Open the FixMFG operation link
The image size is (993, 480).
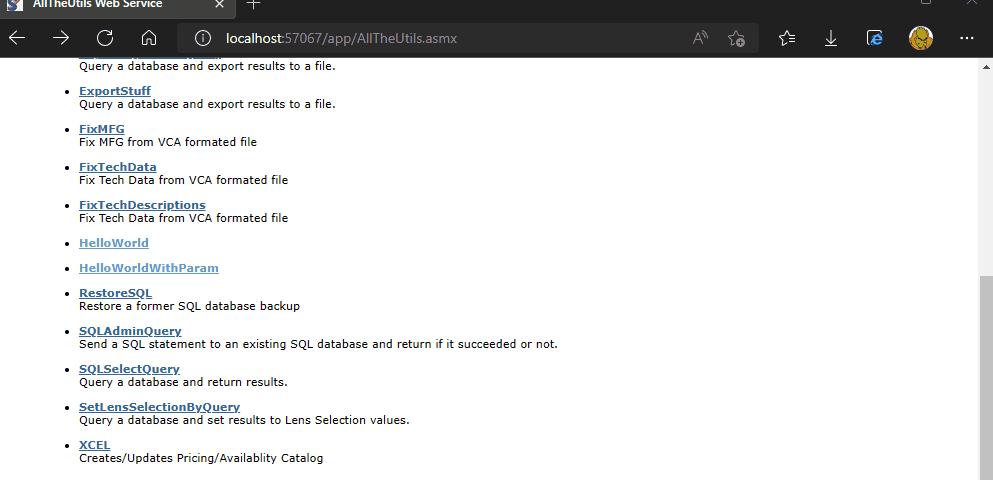pos(101,129)
